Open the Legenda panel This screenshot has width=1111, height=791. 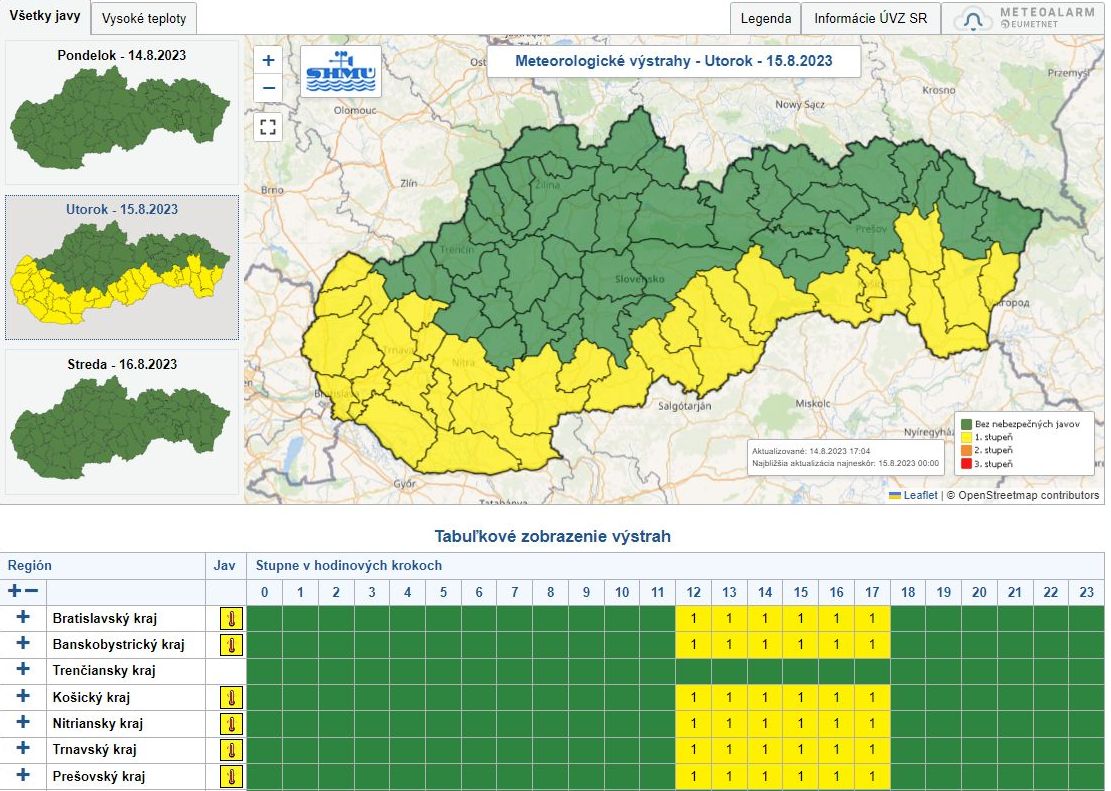766,19
